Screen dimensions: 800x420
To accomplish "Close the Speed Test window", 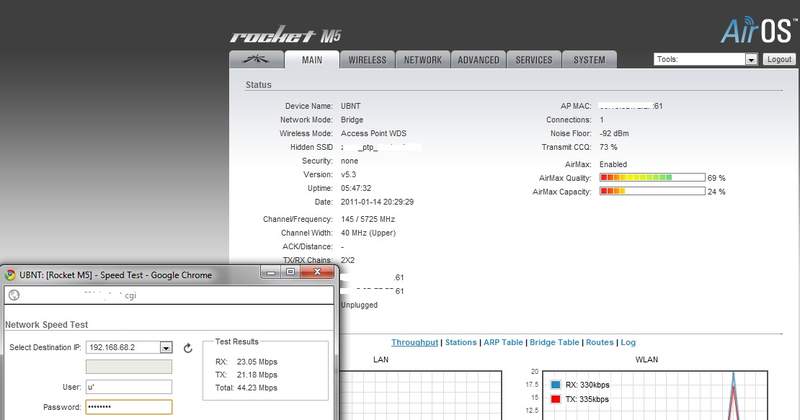I will [x=317, y=272].
